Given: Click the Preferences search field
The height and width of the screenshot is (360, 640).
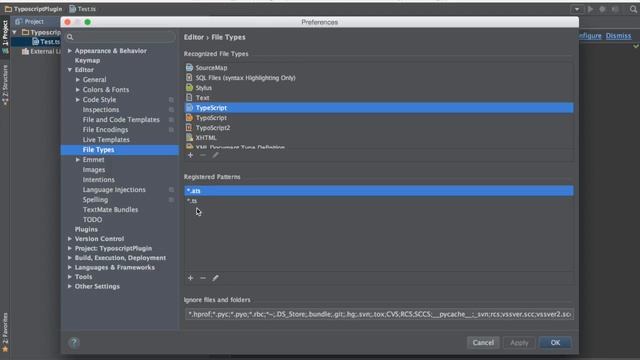Looking at the screenshot, I should click(120, 37).
